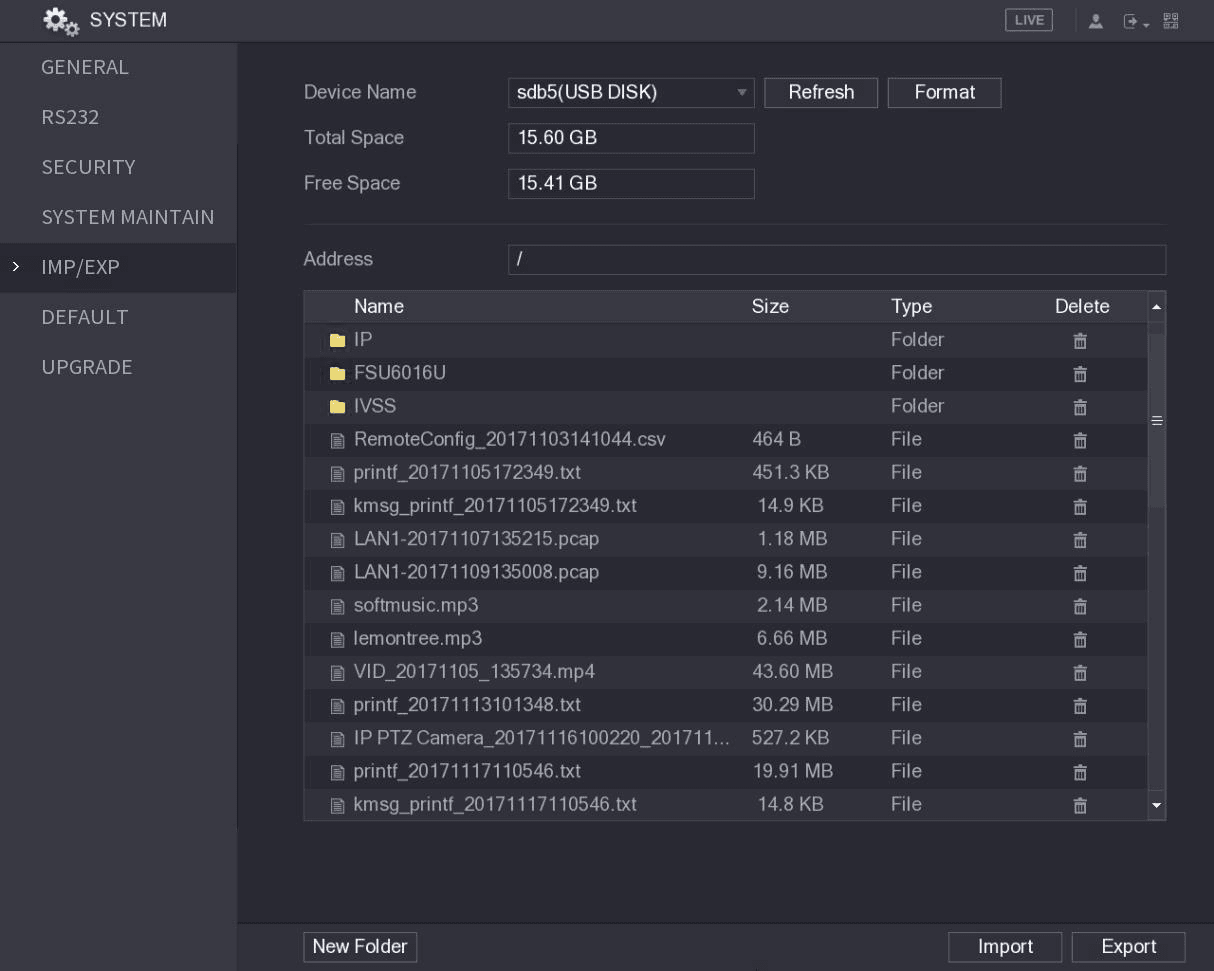Click the Size column header
The width and height of the screenshot is (1214, 971).
tap(770, 307)
